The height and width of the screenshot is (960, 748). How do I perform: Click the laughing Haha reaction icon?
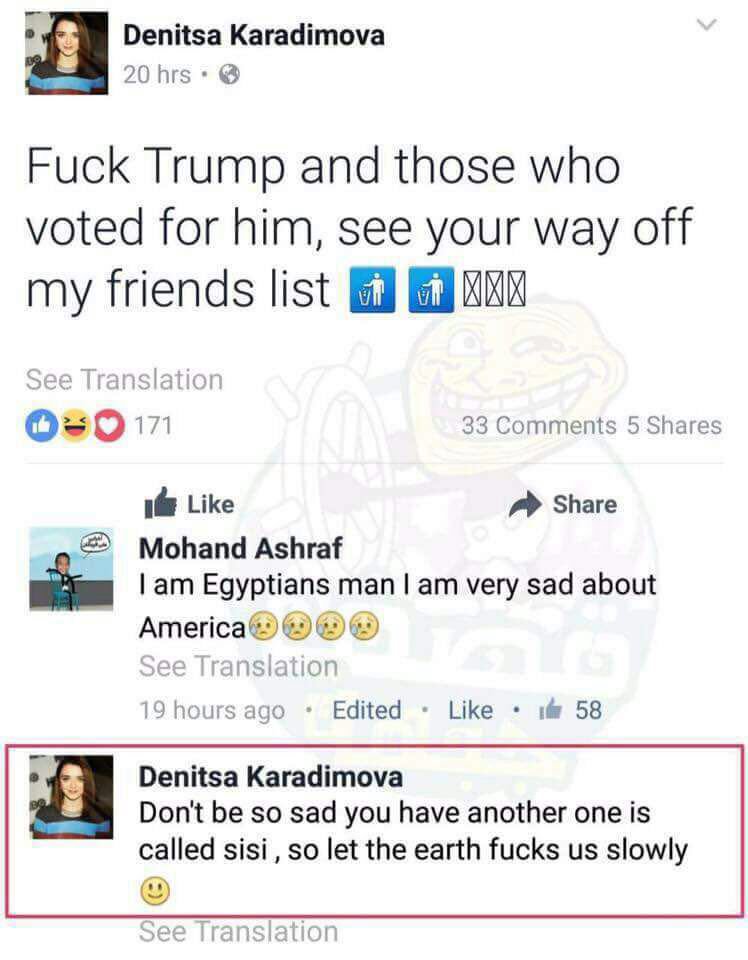[75, 425]
